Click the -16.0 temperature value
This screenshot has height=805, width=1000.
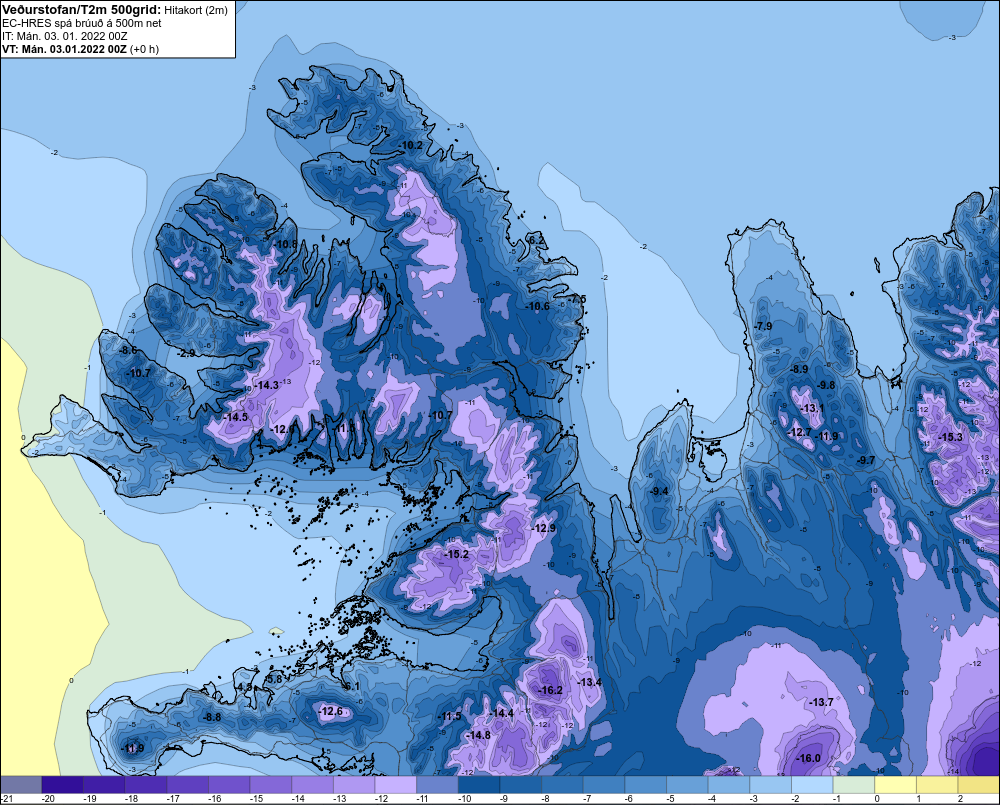tap(808, 758)
